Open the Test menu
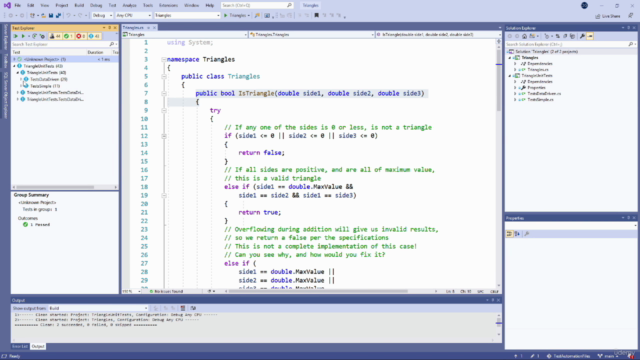640x360 pixels. click(112, 5)
